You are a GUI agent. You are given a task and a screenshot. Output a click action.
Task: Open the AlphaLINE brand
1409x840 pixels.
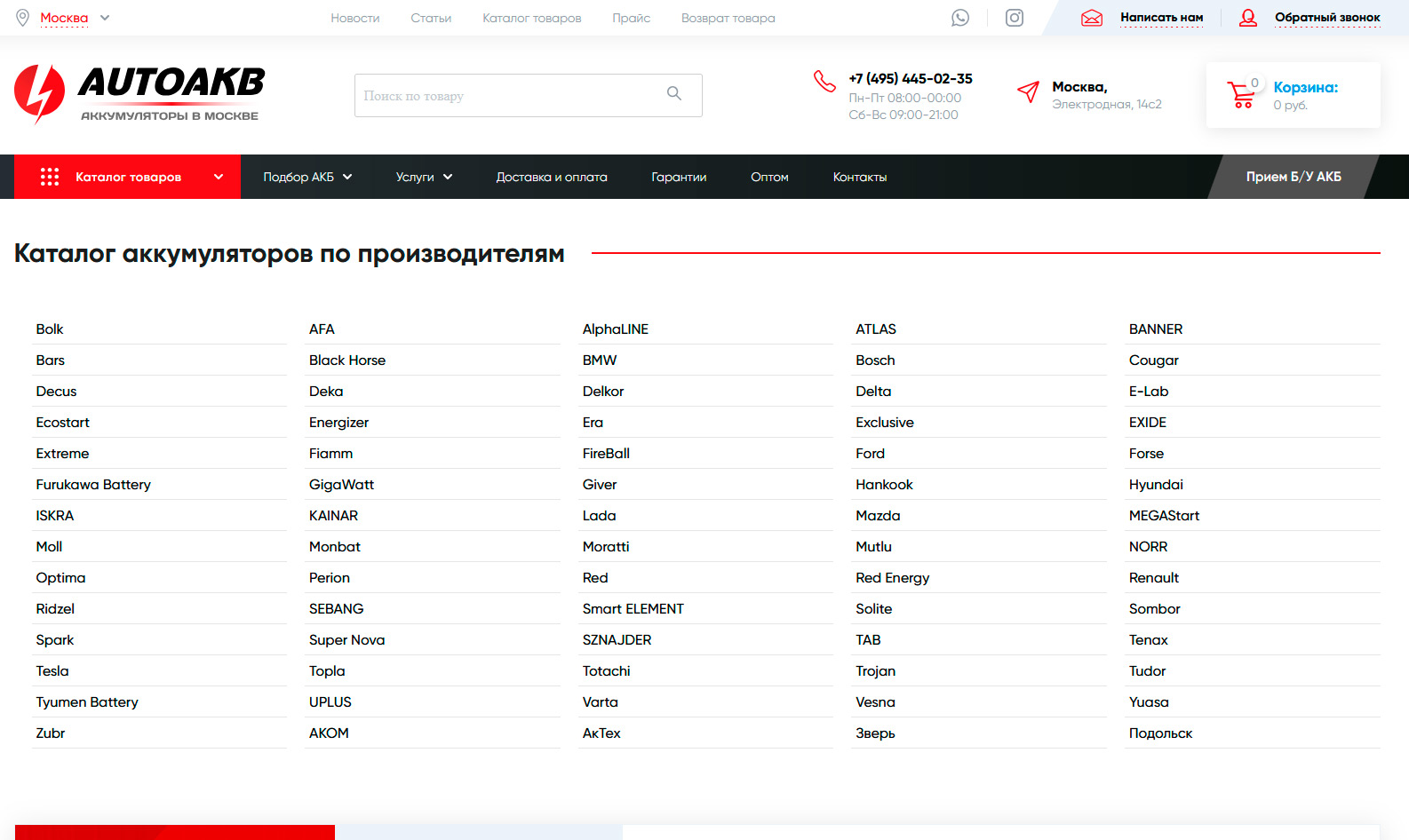click(616, 329)
